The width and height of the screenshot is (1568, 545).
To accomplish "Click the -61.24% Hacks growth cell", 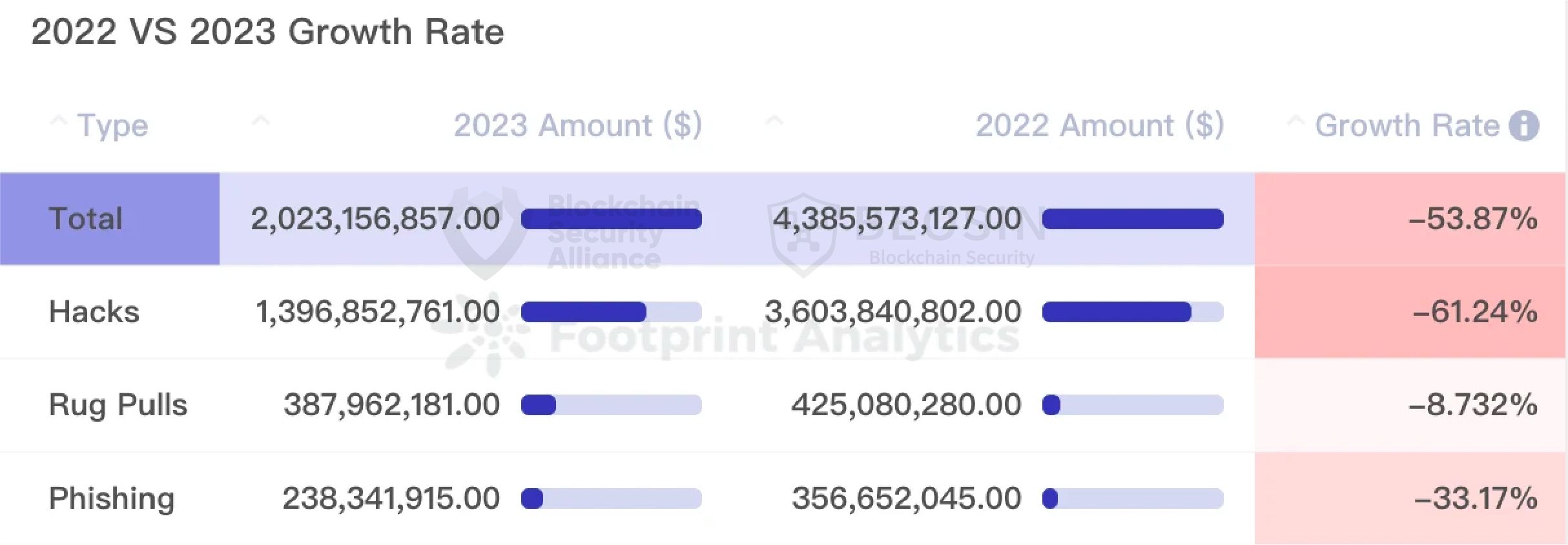I will (x=1474, y=312).
